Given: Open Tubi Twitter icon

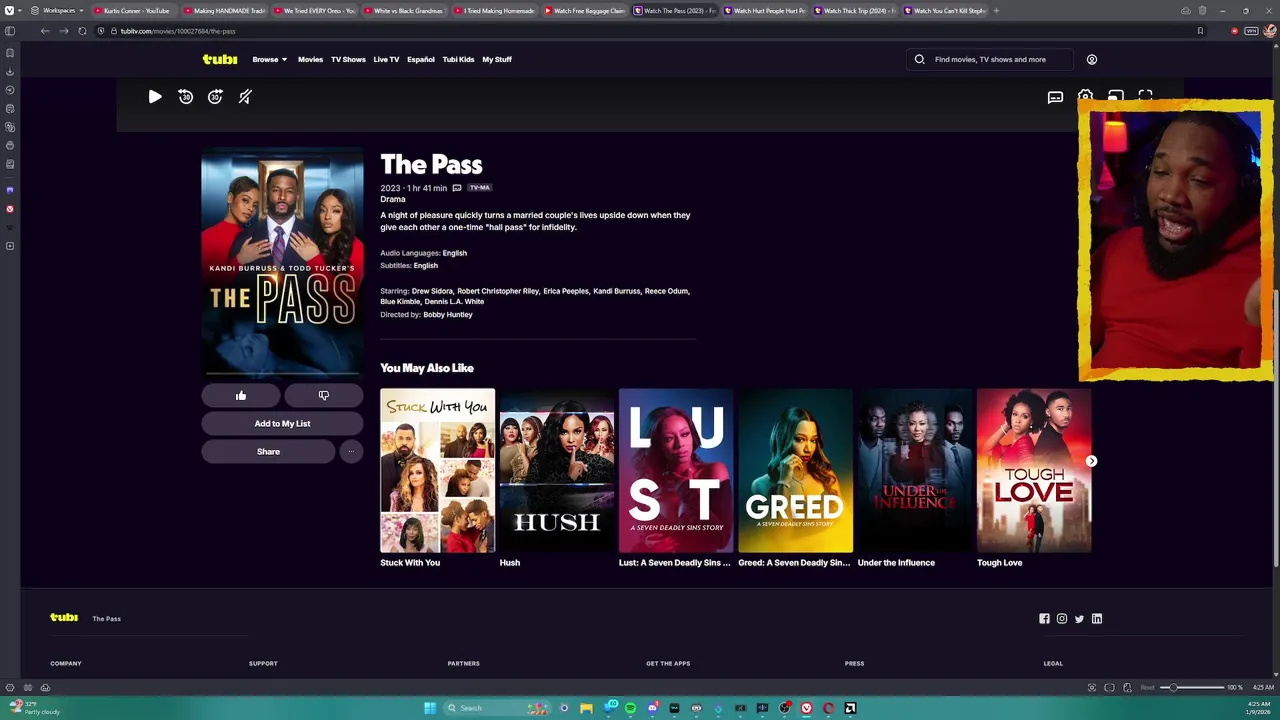Looking at the screenshot, I should click(x=1079, y=619).
